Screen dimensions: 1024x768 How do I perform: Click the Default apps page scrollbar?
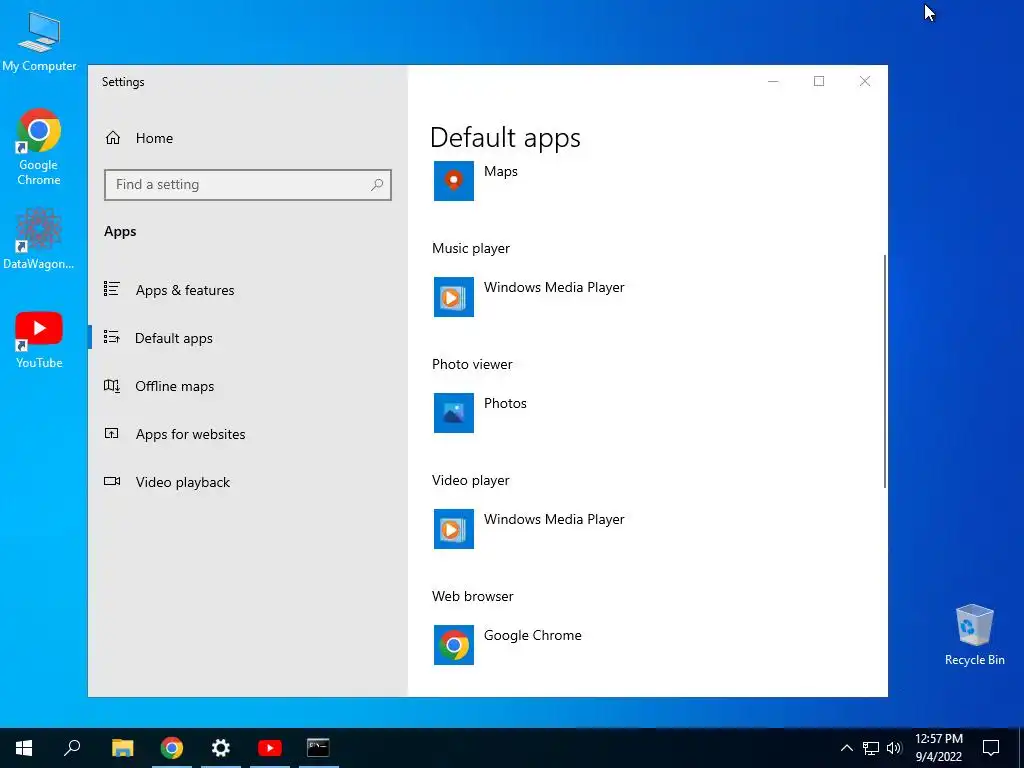click(x=885, y=371)
